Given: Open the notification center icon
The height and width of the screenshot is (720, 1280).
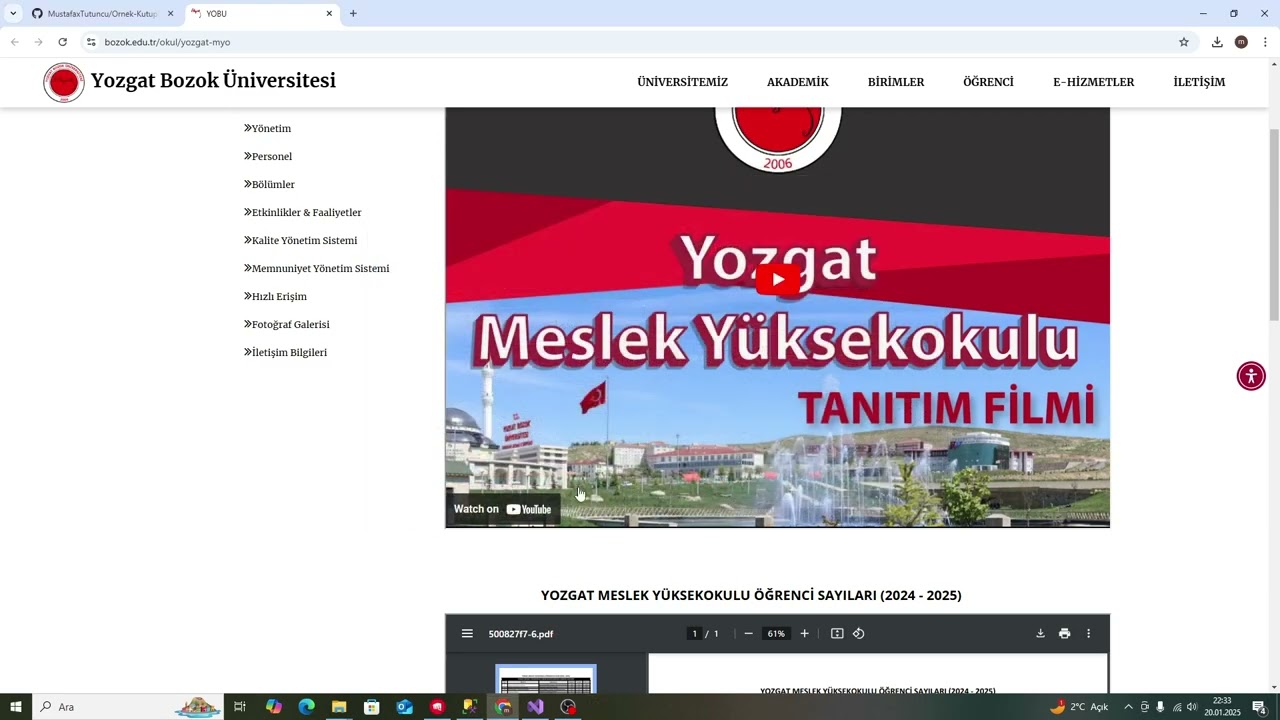Looking at the screenshot, I should (1260, 707).
